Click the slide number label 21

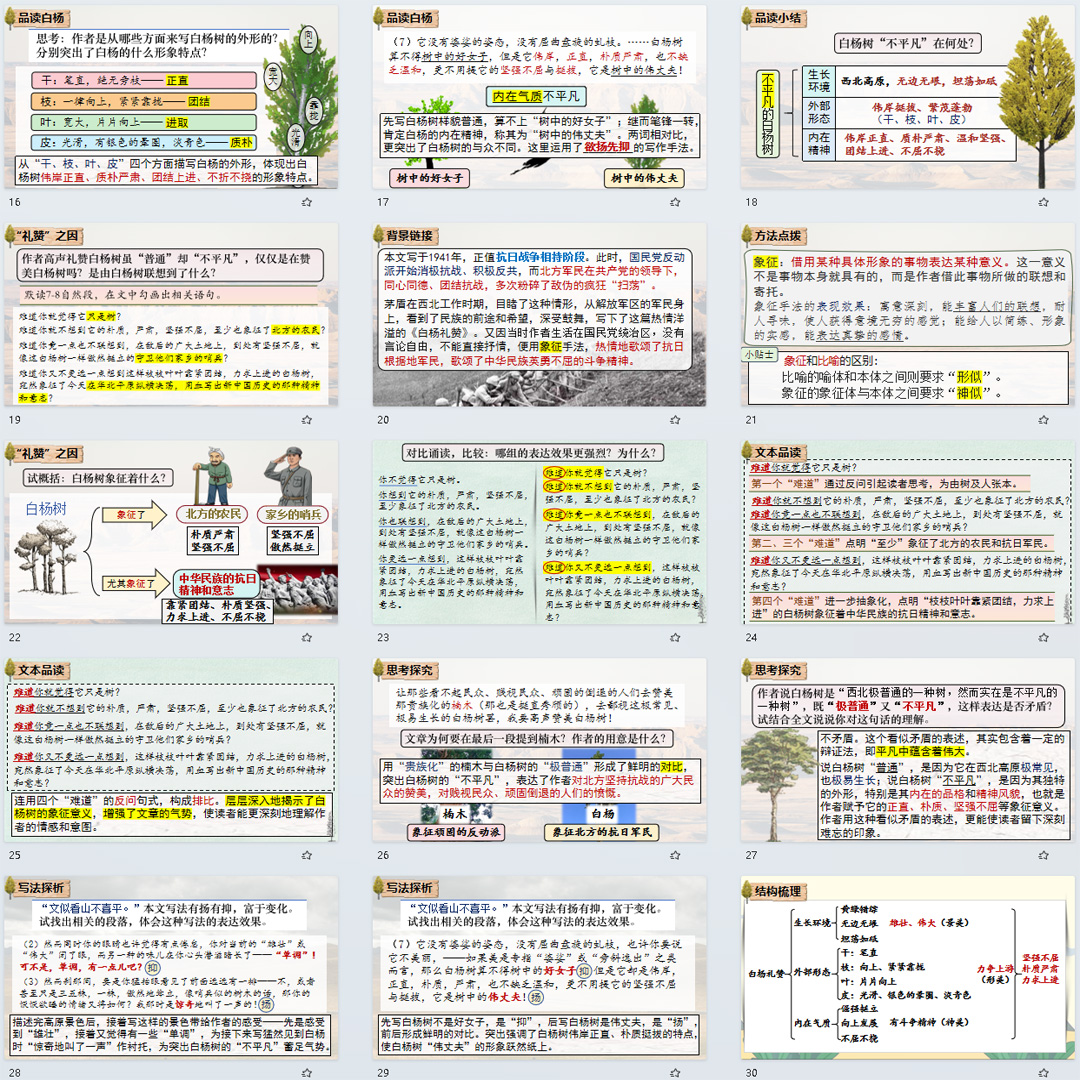(751, 419)
